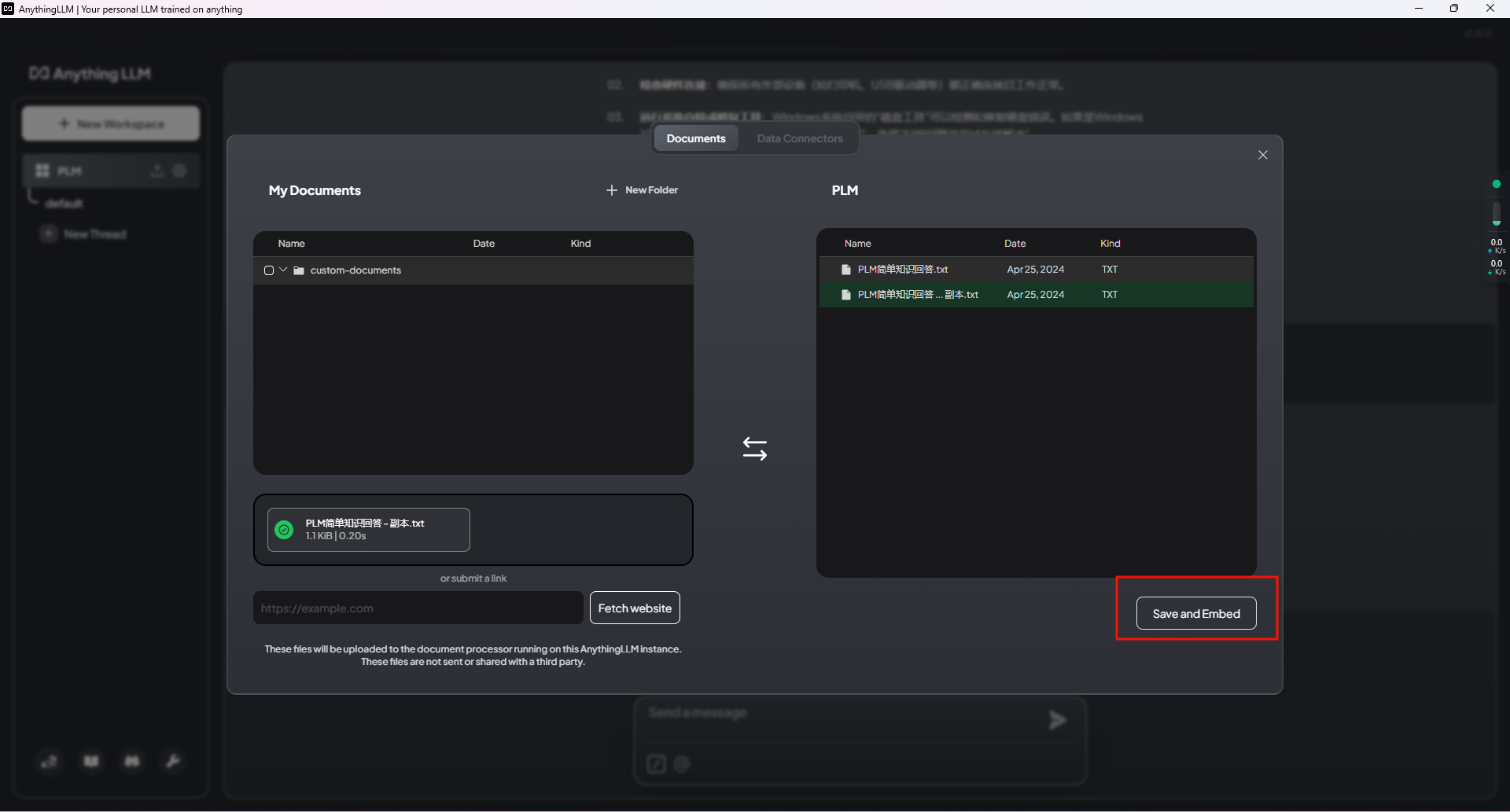This screenshot has height=812, width=1510.
Task: Expand the custom-documents folder chevron
Action: point(283,270)
